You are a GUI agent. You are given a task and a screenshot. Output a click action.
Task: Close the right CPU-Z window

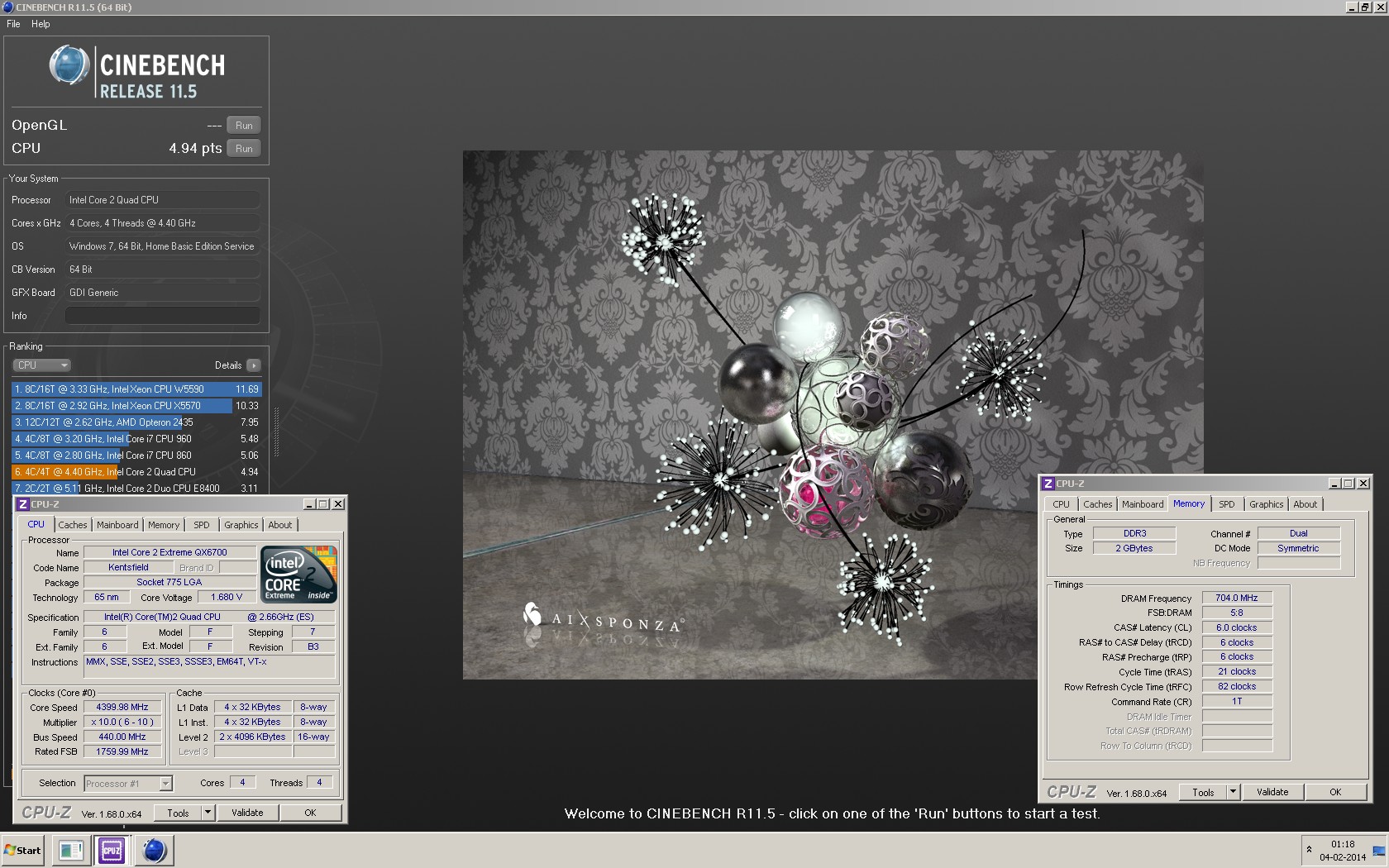pyautogui.click(x=1363, y=484)
